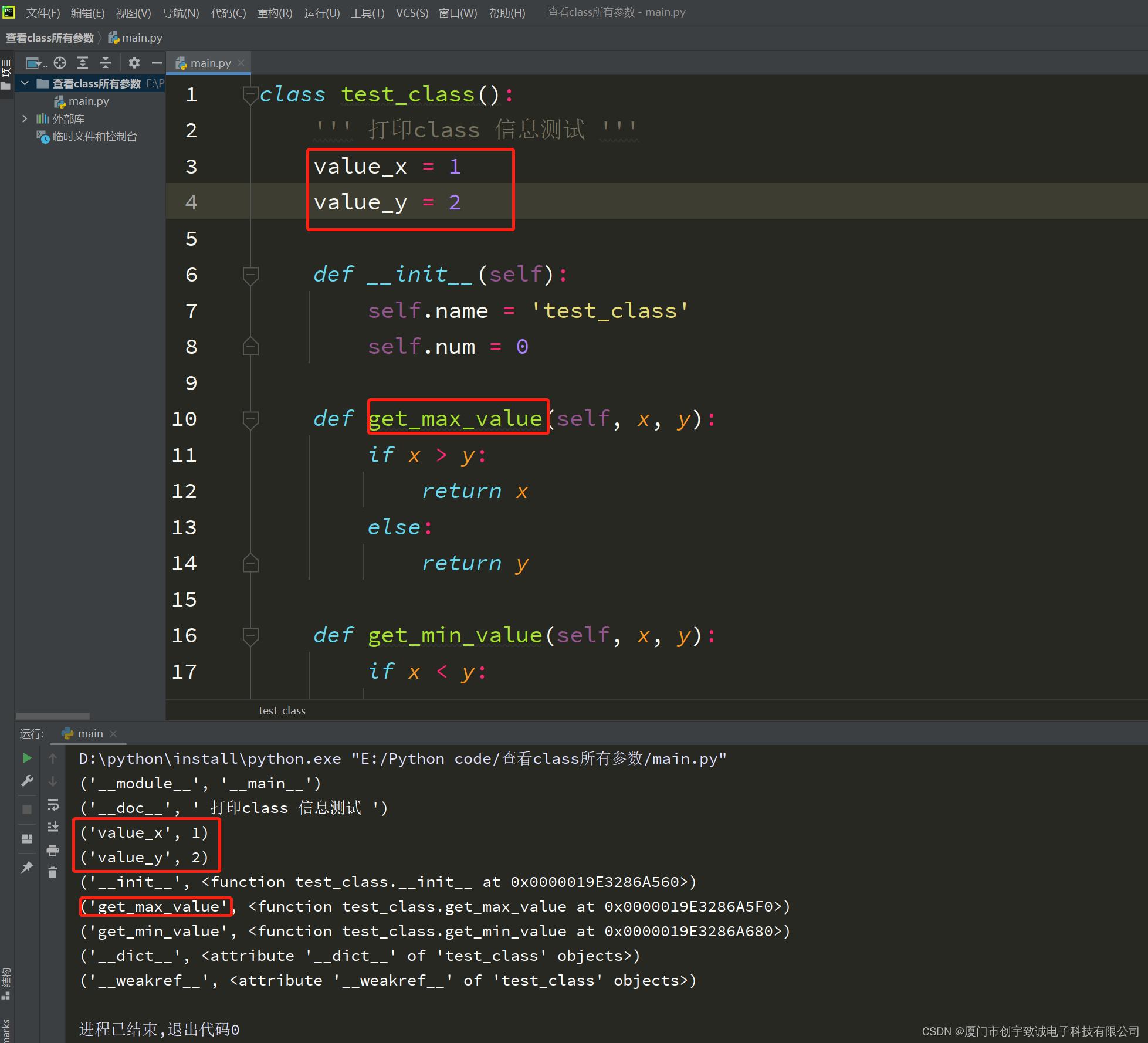Click main.py in the breadcrumb bar
Image resolution: width=1148 pixels, height=1043 pixels.
click(141, 38)
